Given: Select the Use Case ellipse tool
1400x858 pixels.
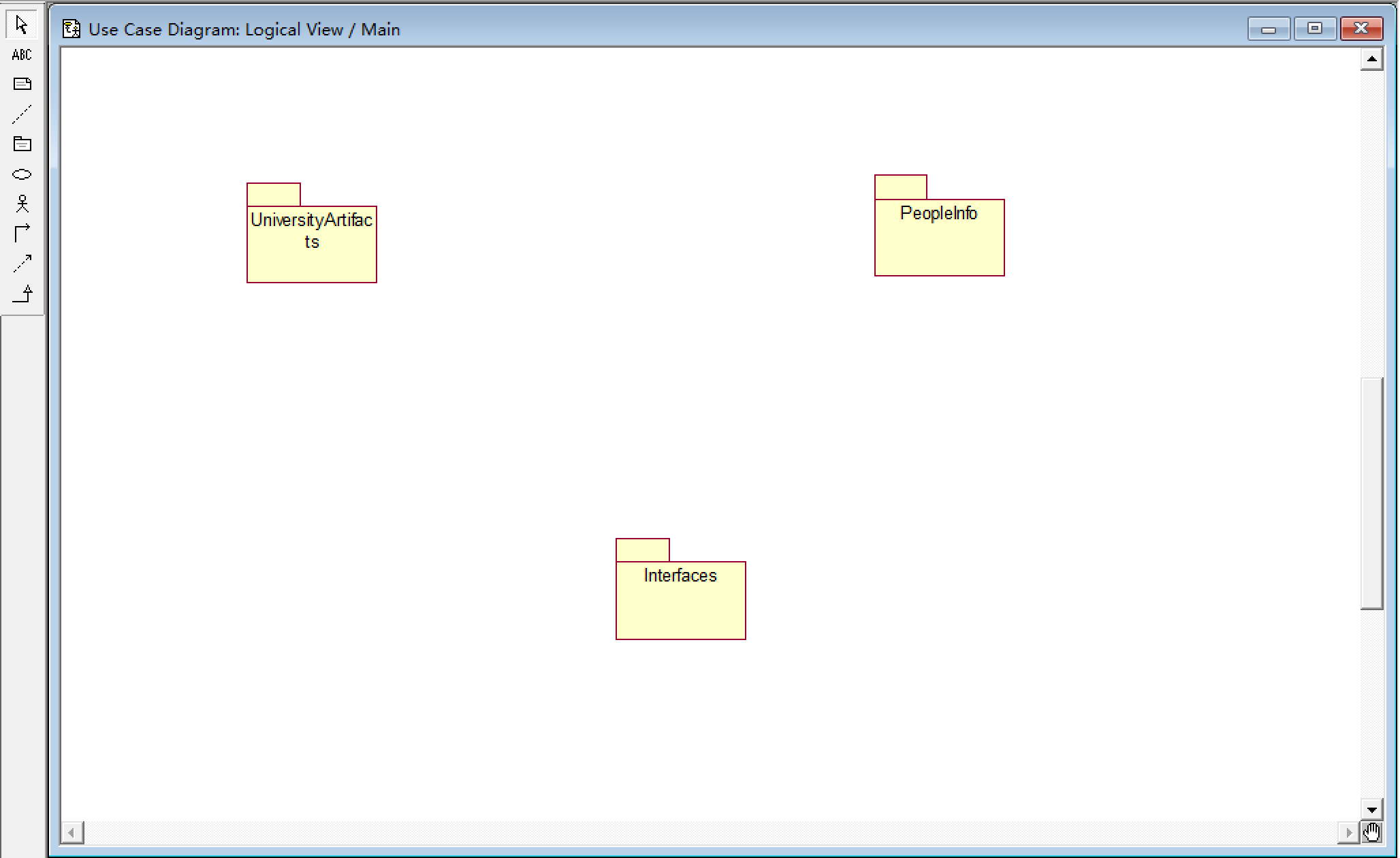Looking at the screenshot, I should point(22,174).
